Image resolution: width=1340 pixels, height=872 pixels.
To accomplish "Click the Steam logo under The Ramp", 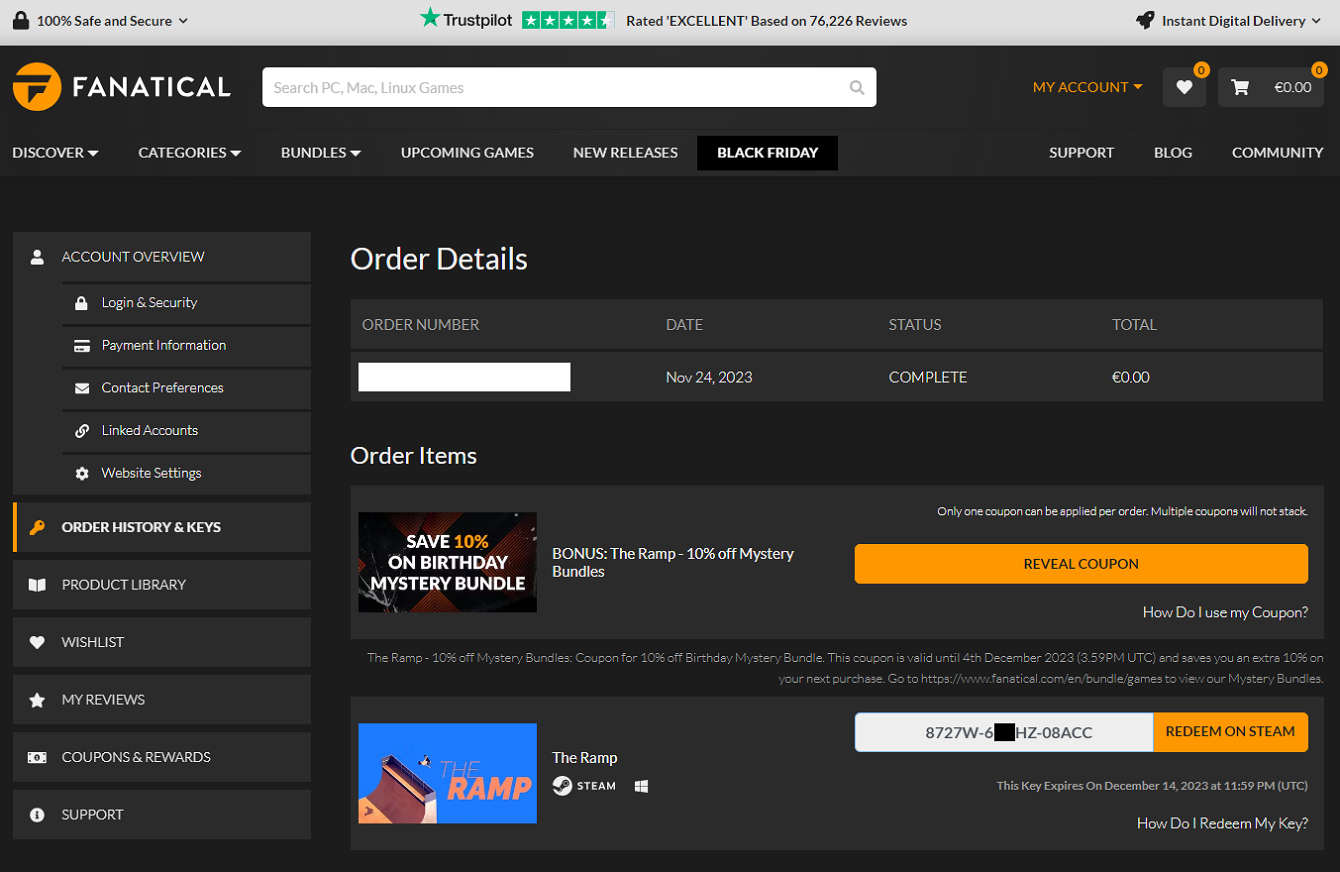I will click(x=562, y=786).
